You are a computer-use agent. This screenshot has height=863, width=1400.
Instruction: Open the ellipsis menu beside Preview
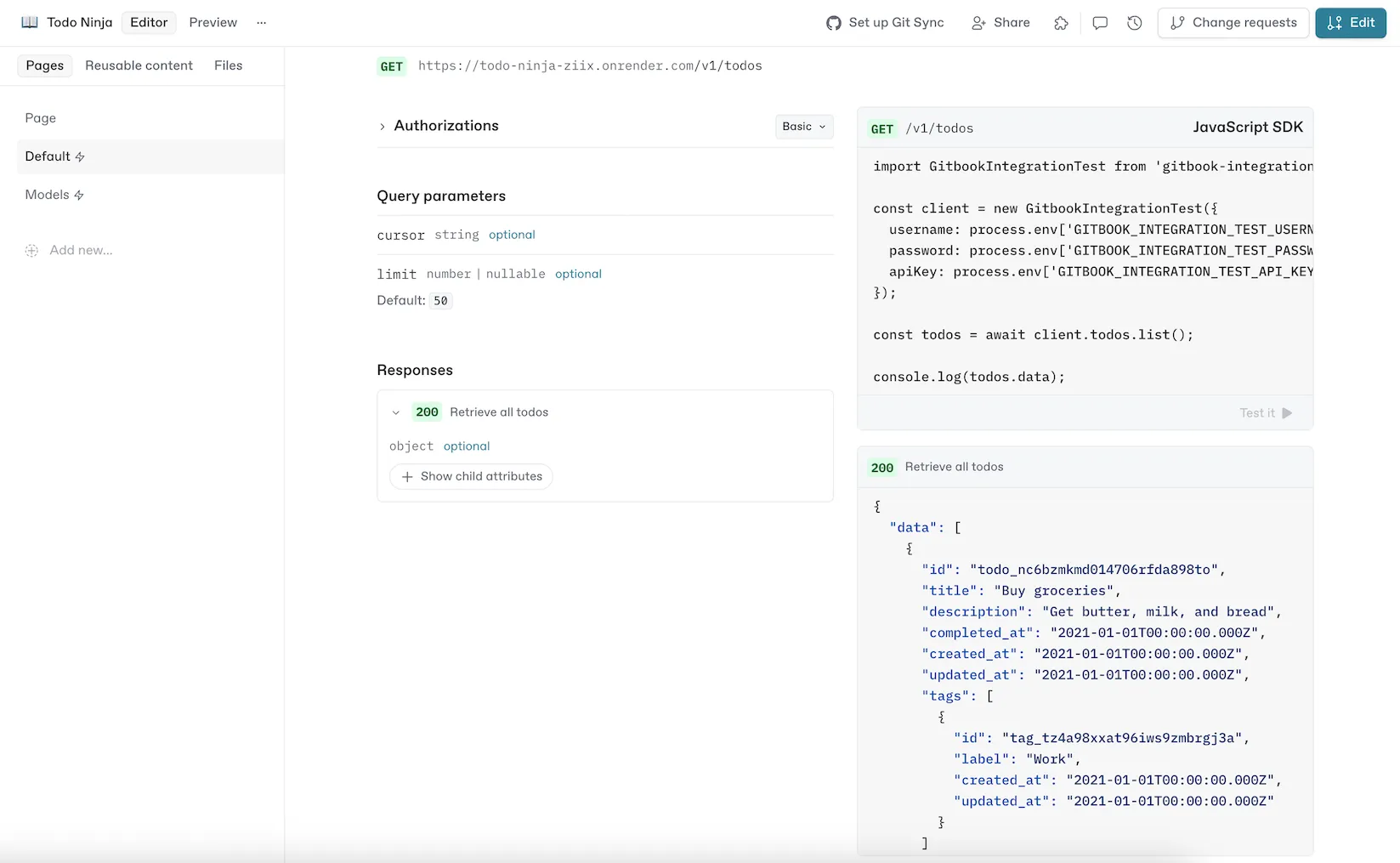pyautogui.click(x=261, y=23)
